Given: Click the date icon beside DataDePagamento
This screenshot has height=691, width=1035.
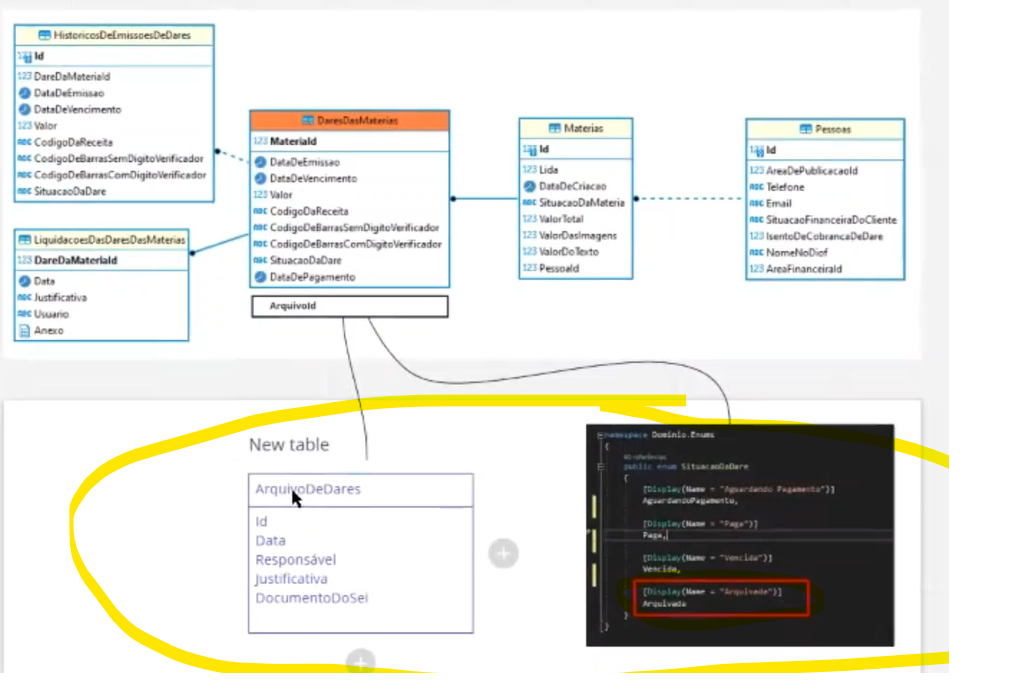Looking at the screenshot, I should [260, 277].
